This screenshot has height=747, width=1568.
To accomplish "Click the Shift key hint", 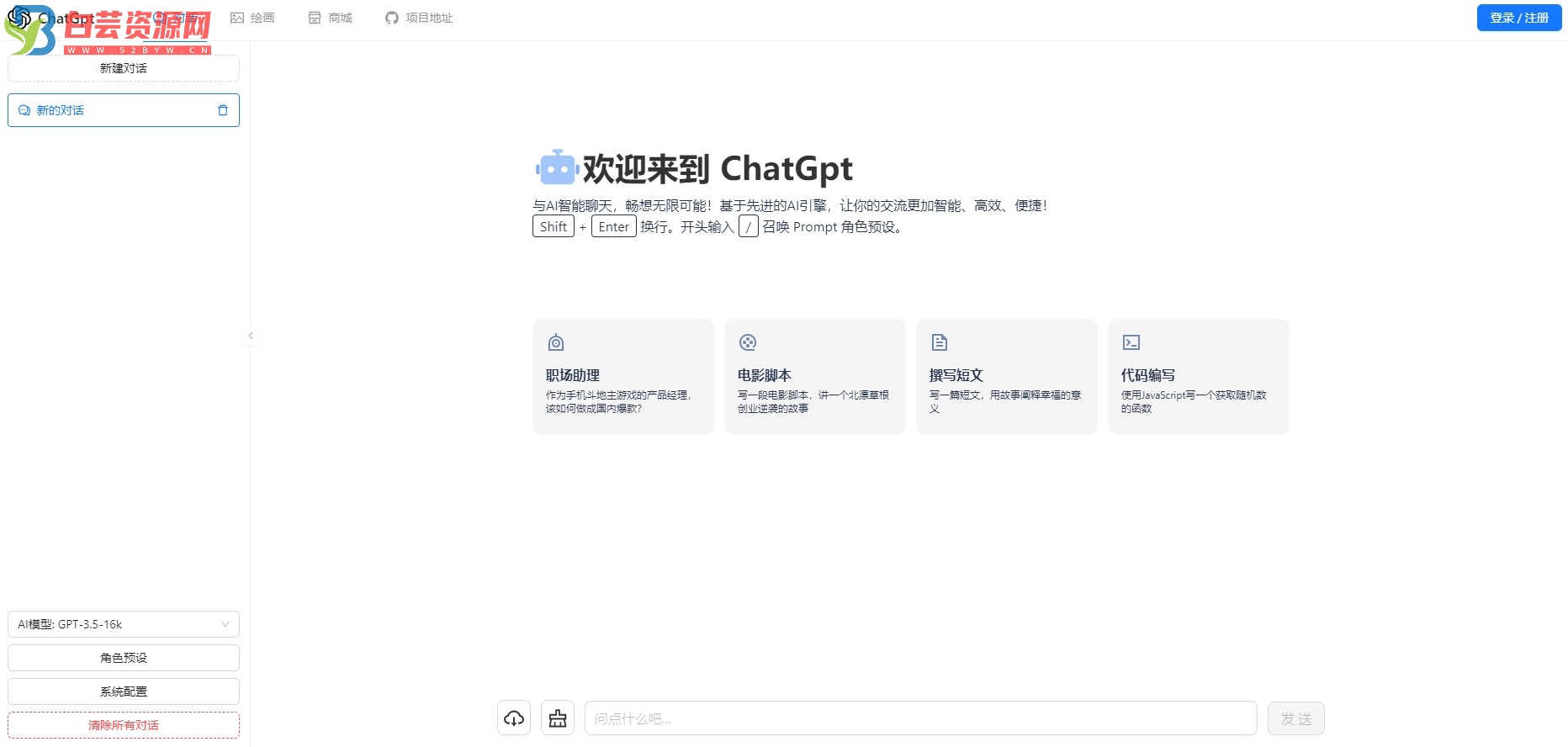I will 554,226.
